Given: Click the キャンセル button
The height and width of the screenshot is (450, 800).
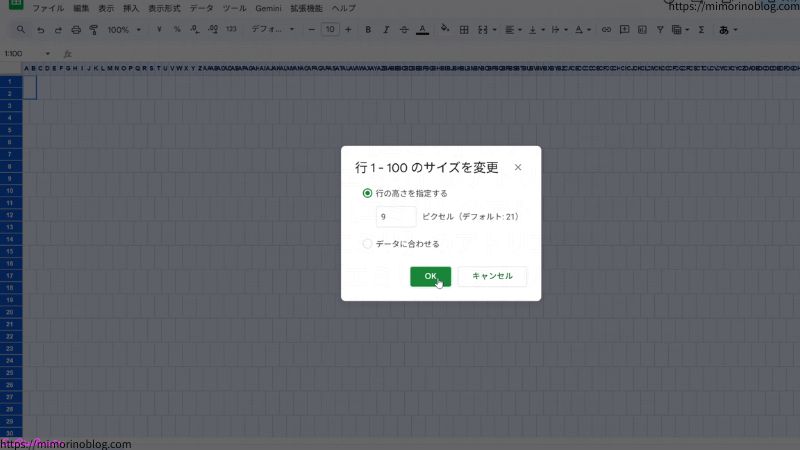Looking at the screenshot, I should tap(492, 276).
